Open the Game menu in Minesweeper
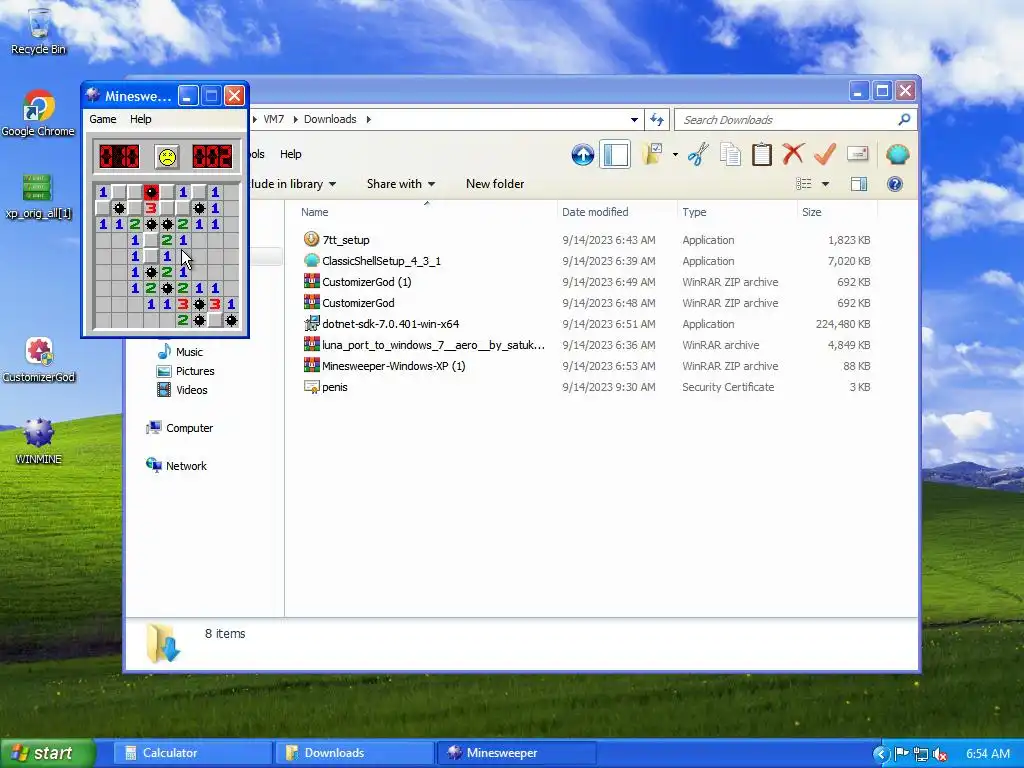Viewport: 1024px width, 768px height. coord(103,119)
